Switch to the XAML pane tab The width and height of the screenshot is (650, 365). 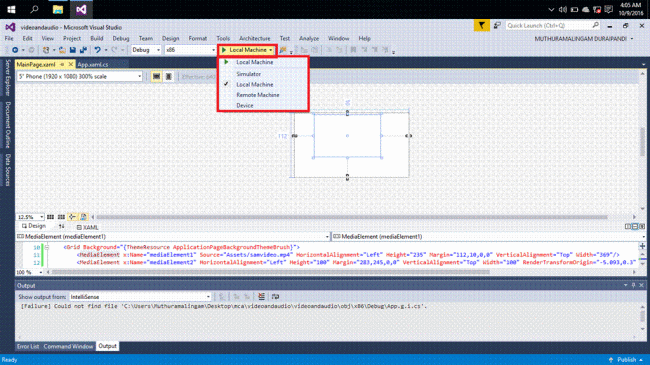point(87,227)
